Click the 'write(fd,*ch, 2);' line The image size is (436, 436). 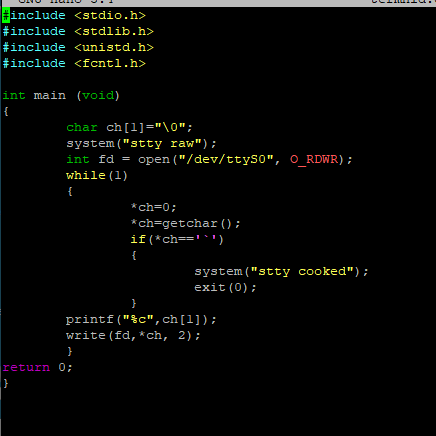point(133,335)
